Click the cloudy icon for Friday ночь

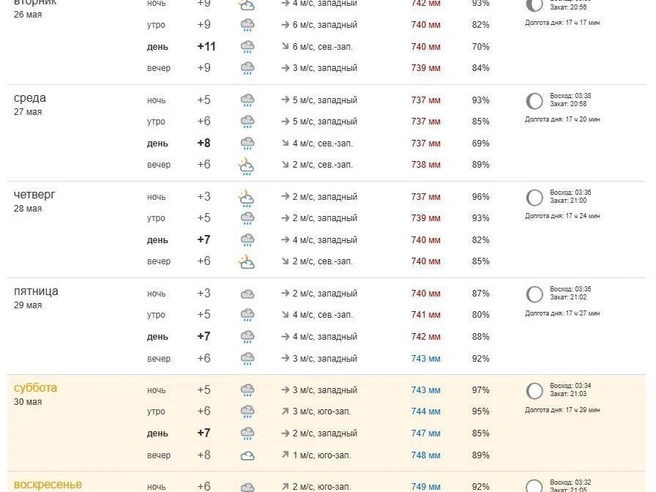click(x=247, y=294)
